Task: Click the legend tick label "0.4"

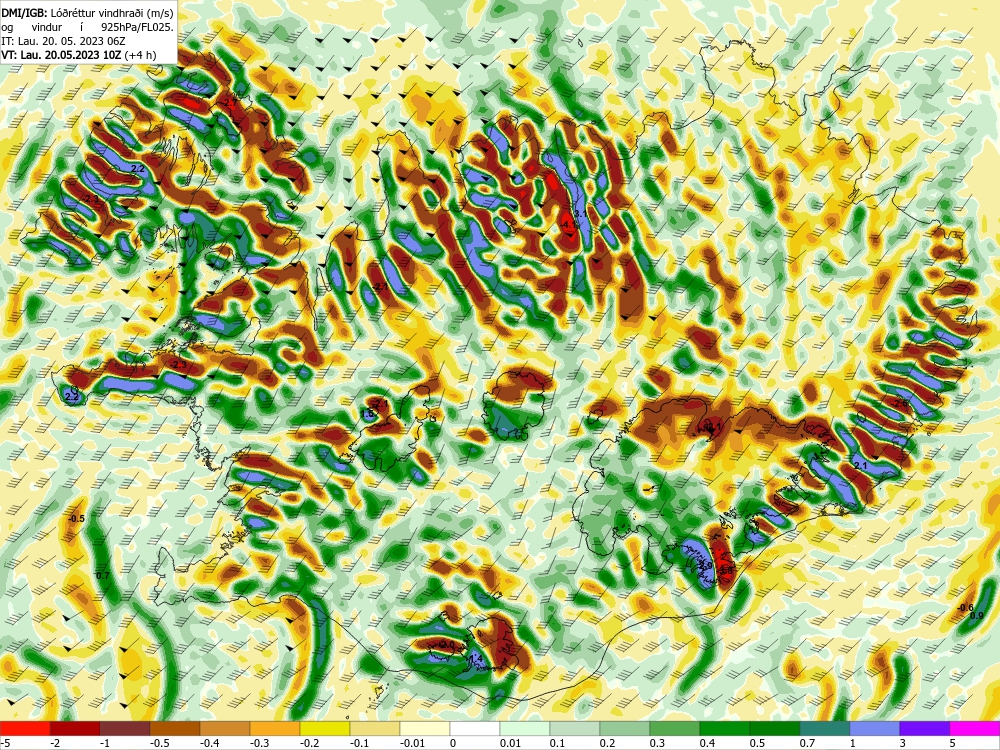Action: click(x=708, y=743)
